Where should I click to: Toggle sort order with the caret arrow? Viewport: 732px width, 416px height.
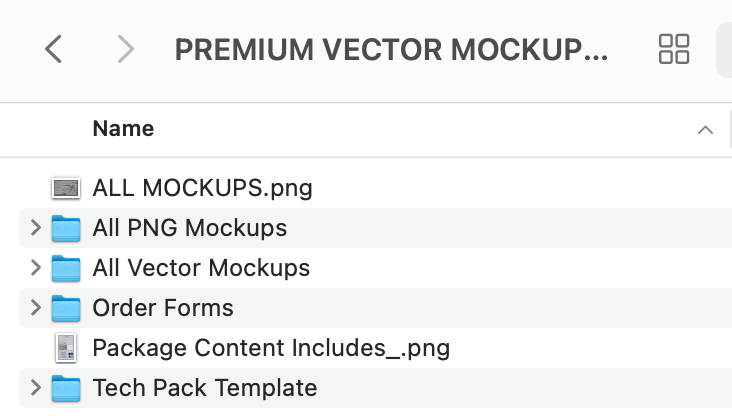pos(705,130)
